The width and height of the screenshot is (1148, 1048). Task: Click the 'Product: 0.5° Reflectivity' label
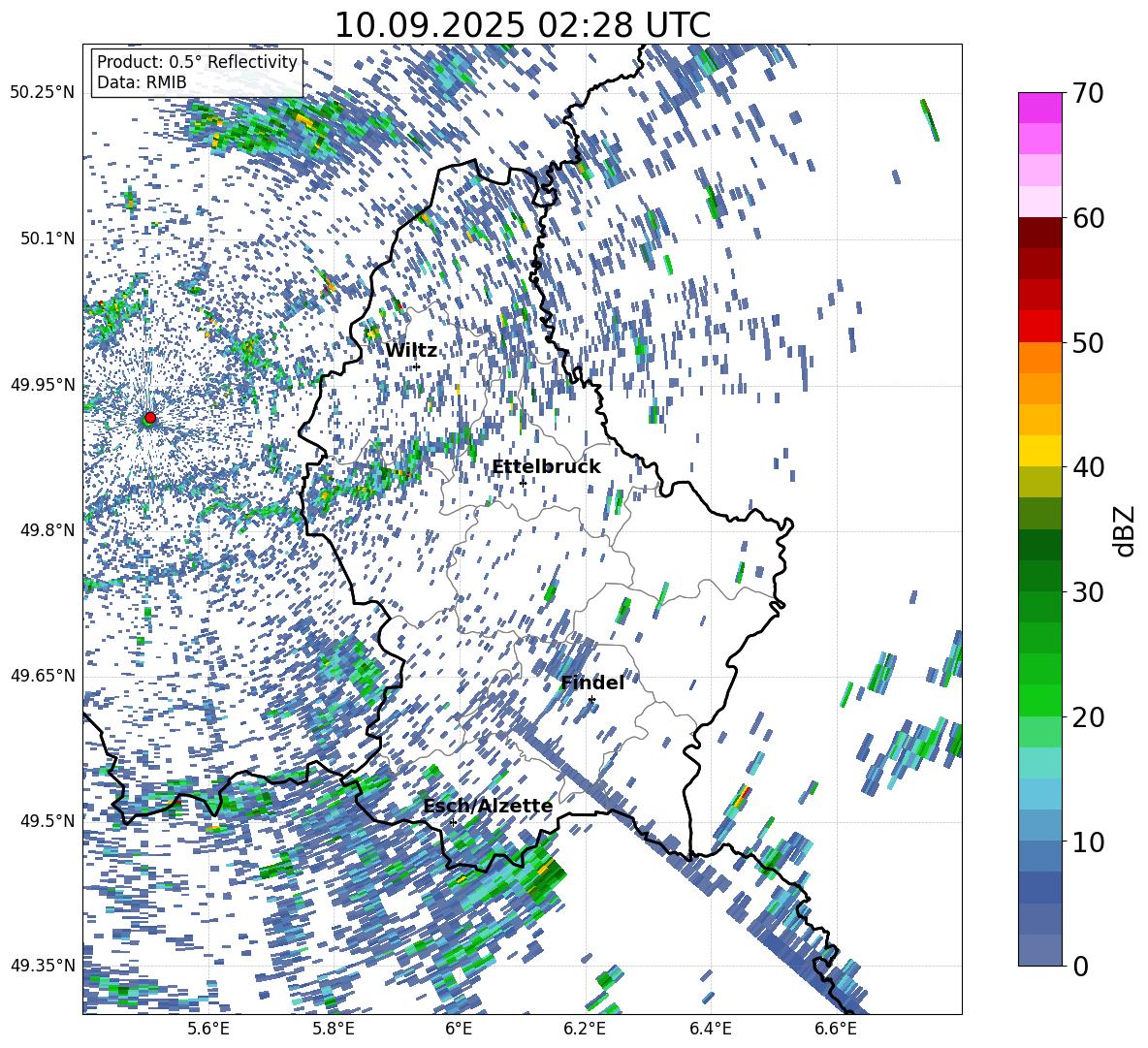[x=197, y=62]
